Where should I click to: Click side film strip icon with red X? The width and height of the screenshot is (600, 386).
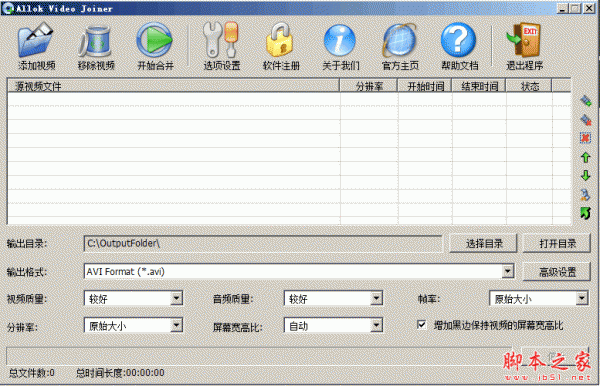click(x=585, y=119)
